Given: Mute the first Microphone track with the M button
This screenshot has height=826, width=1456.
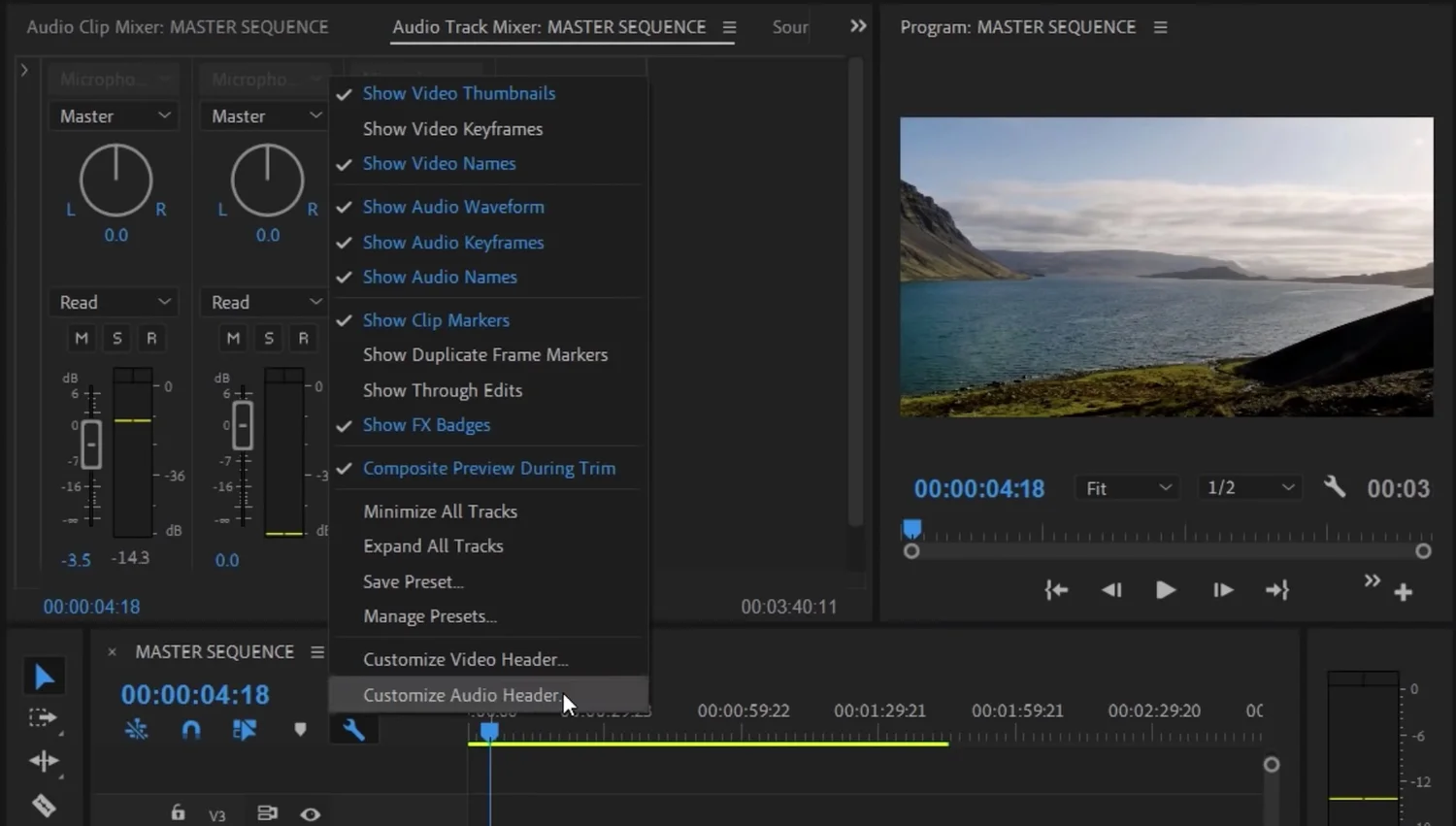Looking at the screenshot, I should click(82, 338).
